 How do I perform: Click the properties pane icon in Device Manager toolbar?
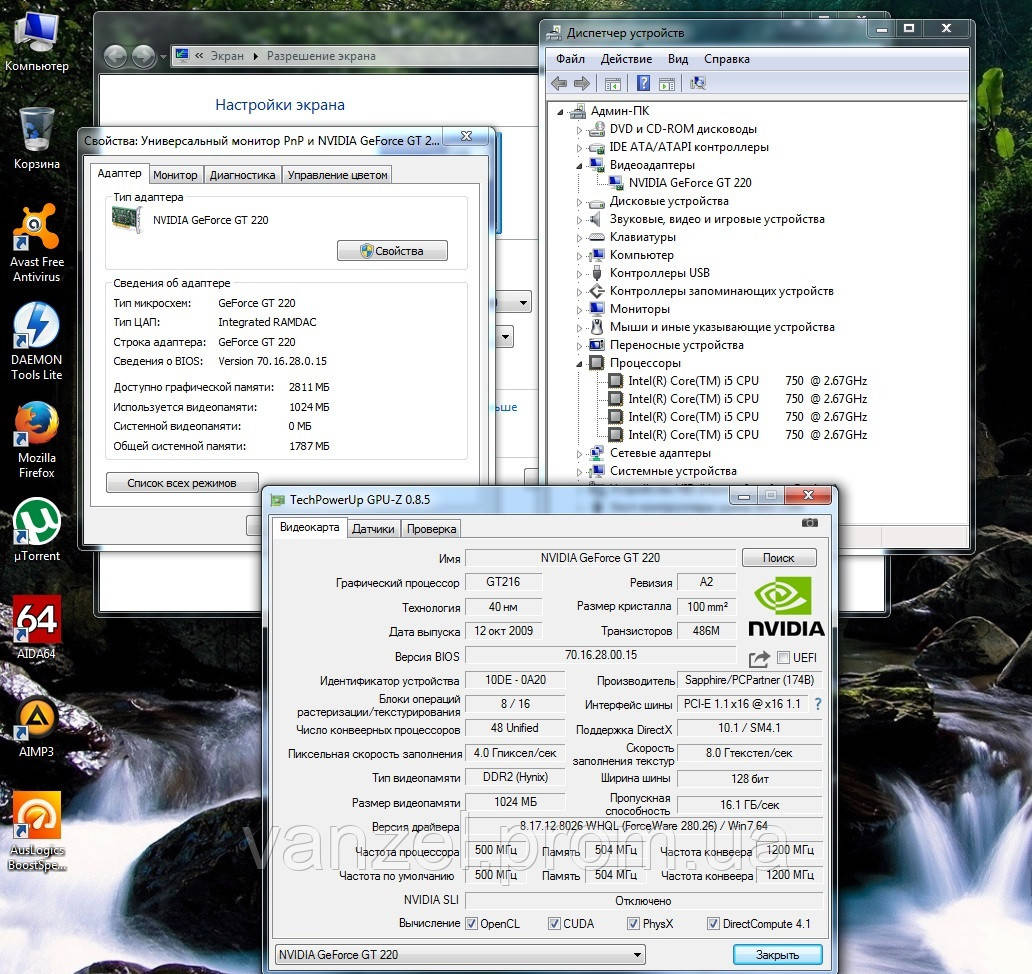[667, 84]
